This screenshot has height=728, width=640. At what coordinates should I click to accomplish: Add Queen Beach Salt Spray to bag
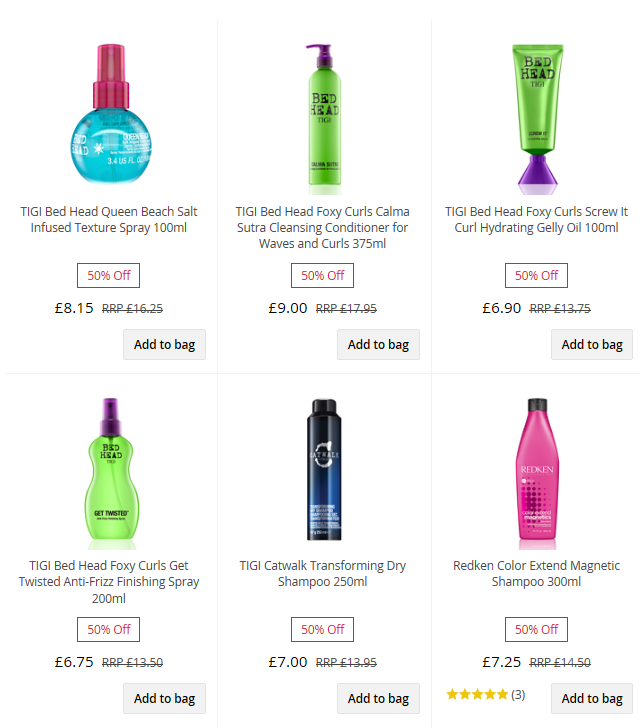tap(164, 344)
